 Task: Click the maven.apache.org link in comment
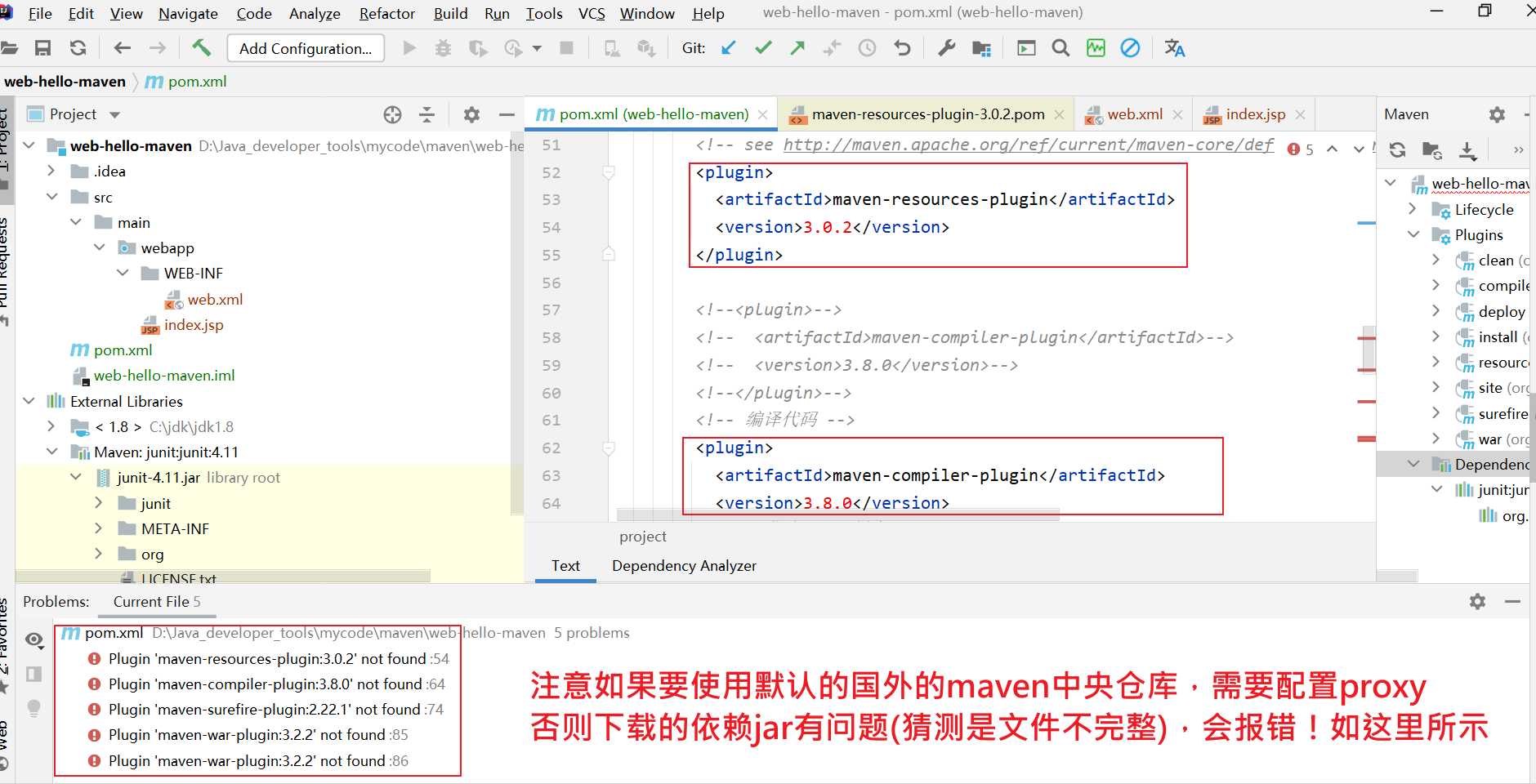pyautogui.click(x=1028, y=145)
